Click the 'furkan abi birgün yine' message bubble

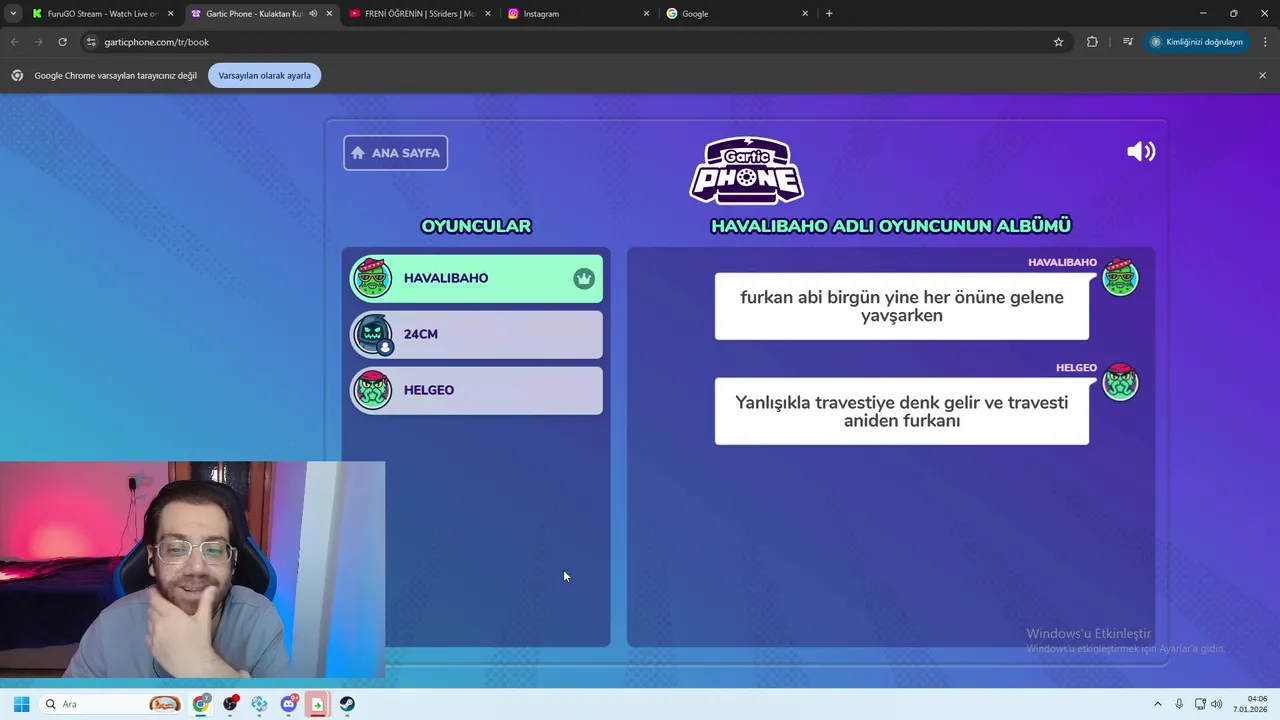pyautogui.click(x=902, y=306)
